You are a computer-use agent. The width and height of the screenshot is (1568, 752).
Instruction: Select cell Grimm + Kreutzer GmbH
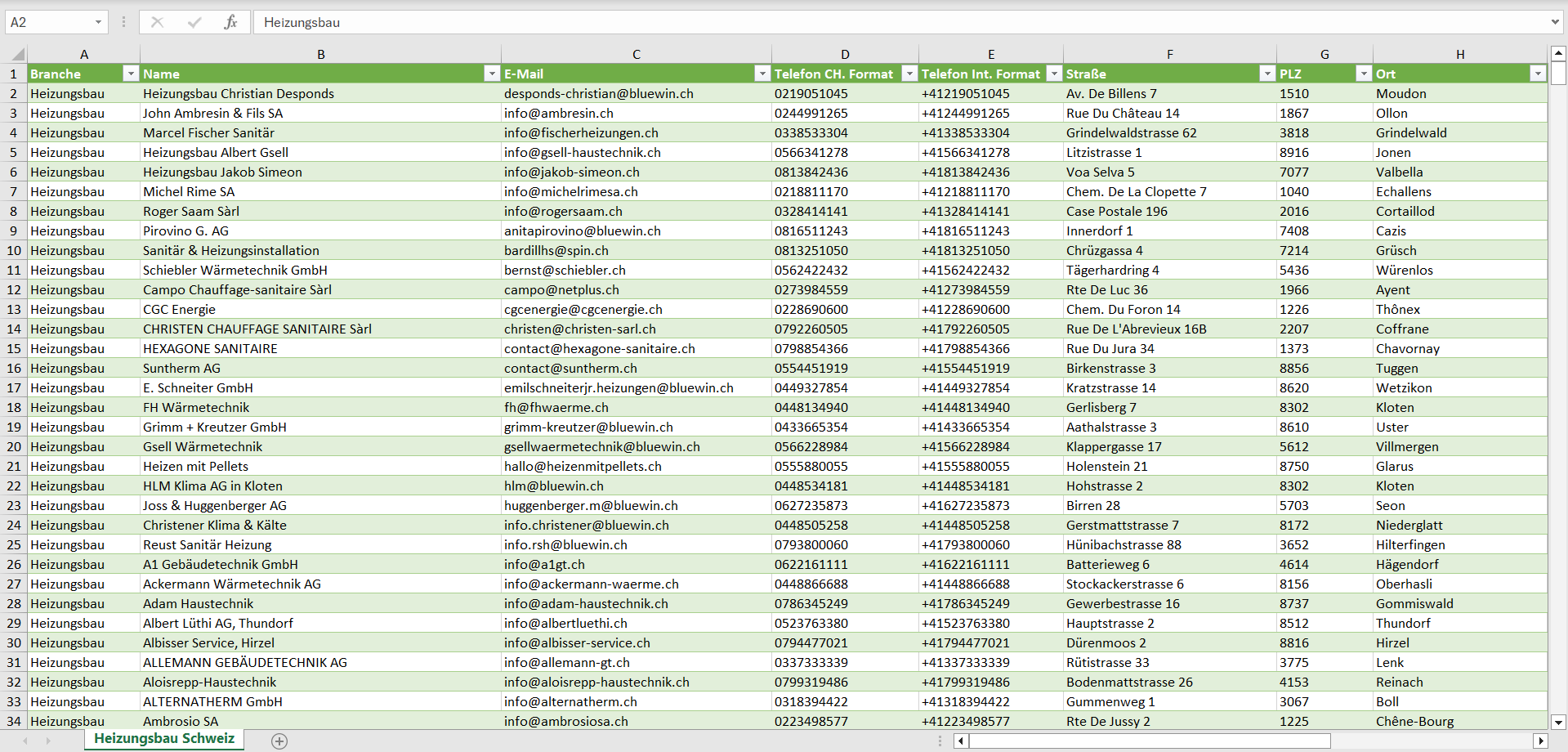coord(321,427)
